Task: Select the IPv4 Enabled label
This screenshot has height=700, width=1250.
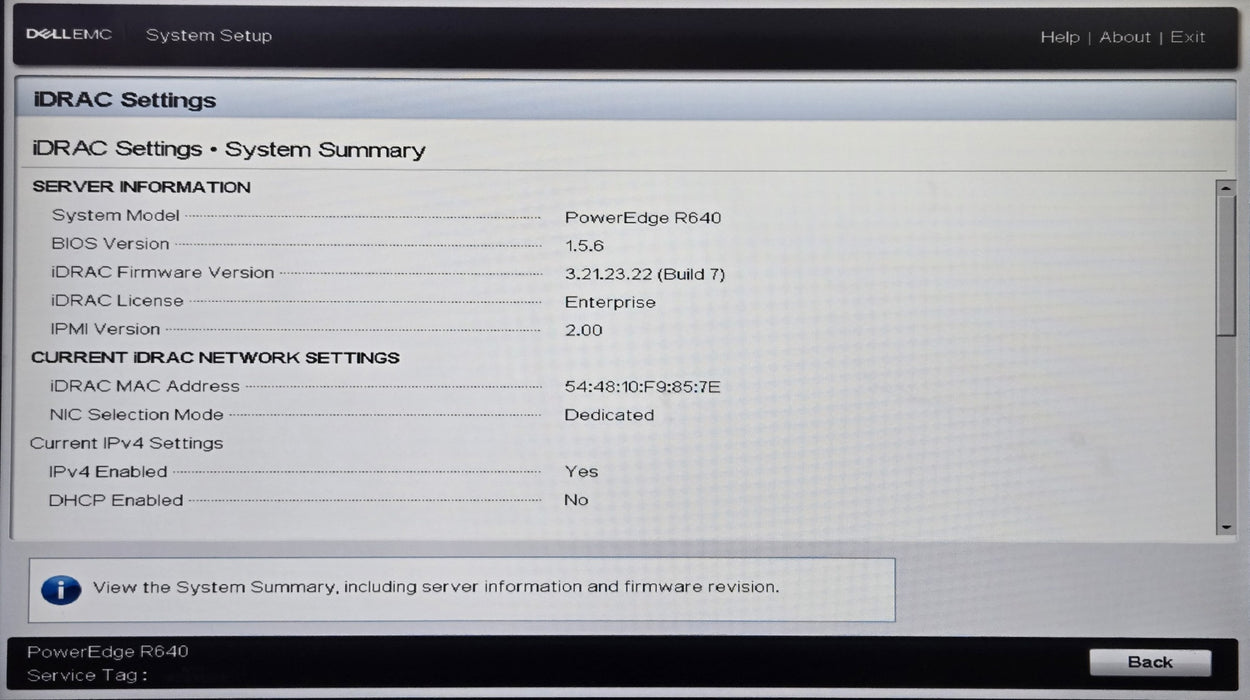Action: [108, 471]
